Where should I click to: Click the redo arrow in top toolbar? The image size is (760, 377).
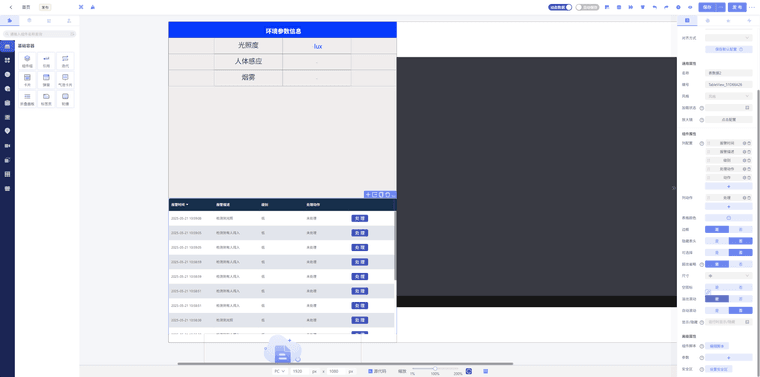pos(666,7)
